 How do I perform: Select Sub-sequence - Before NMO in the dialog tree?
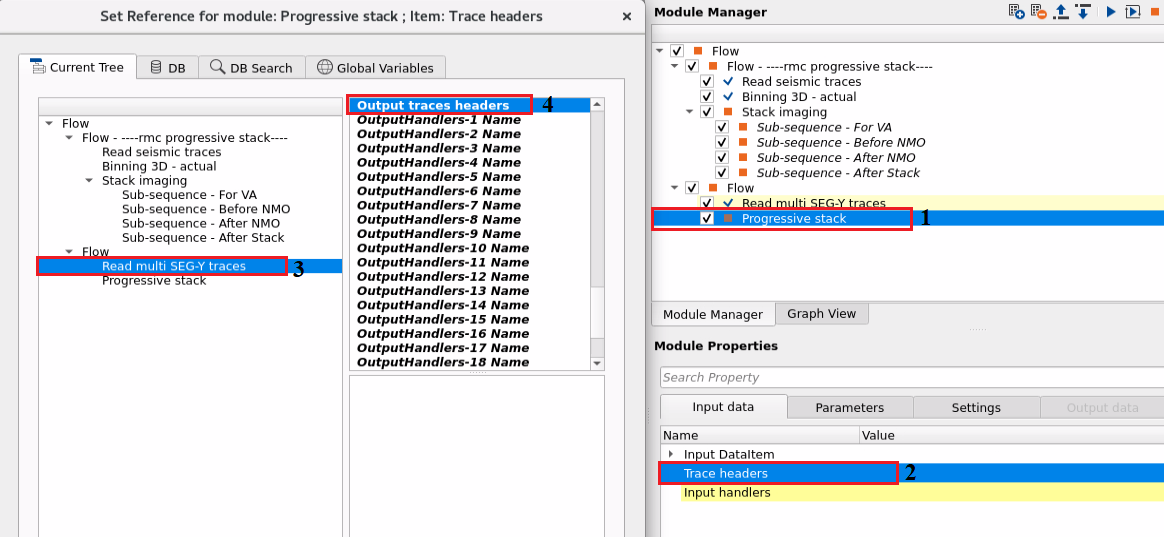206,209
